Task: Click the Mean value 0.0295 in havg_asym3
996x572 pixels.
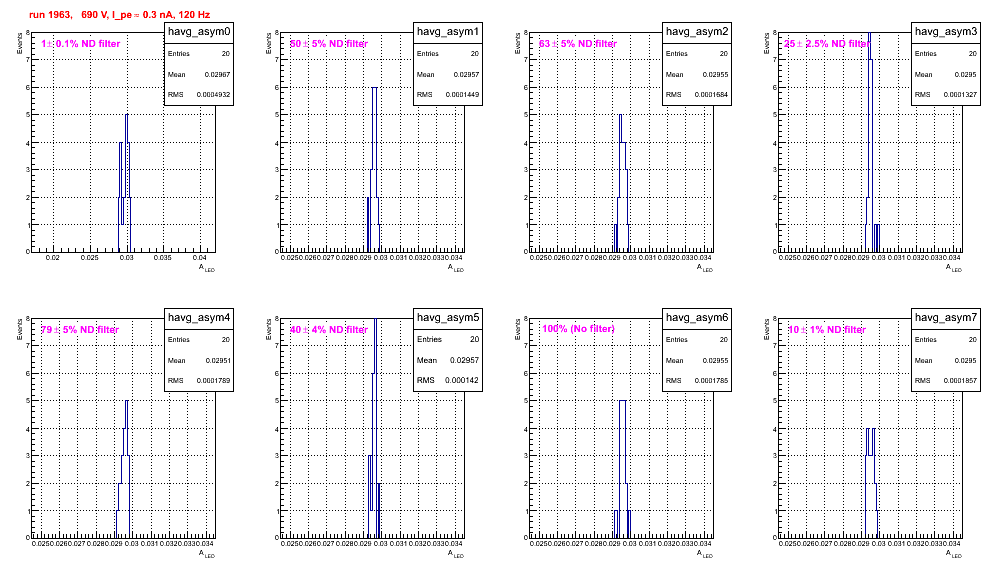Action: coord(966,74)
